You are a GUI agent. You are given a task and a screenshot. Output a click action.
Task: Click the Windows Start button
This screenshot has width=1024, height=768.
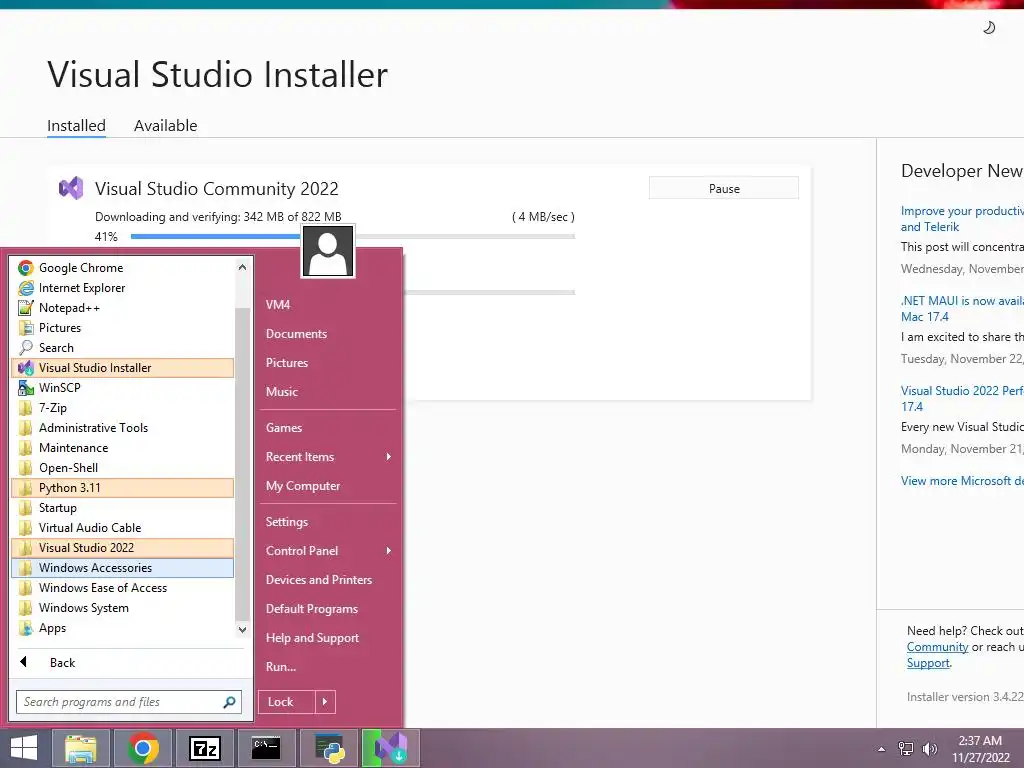click(24, 748)
